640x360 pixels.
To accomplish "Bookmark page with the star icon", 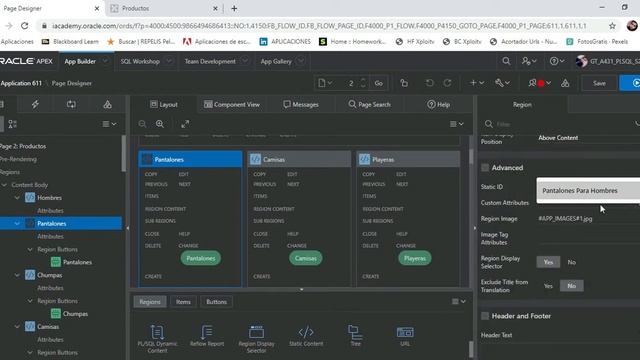I will pyautogui.click(x=612, y=26).
